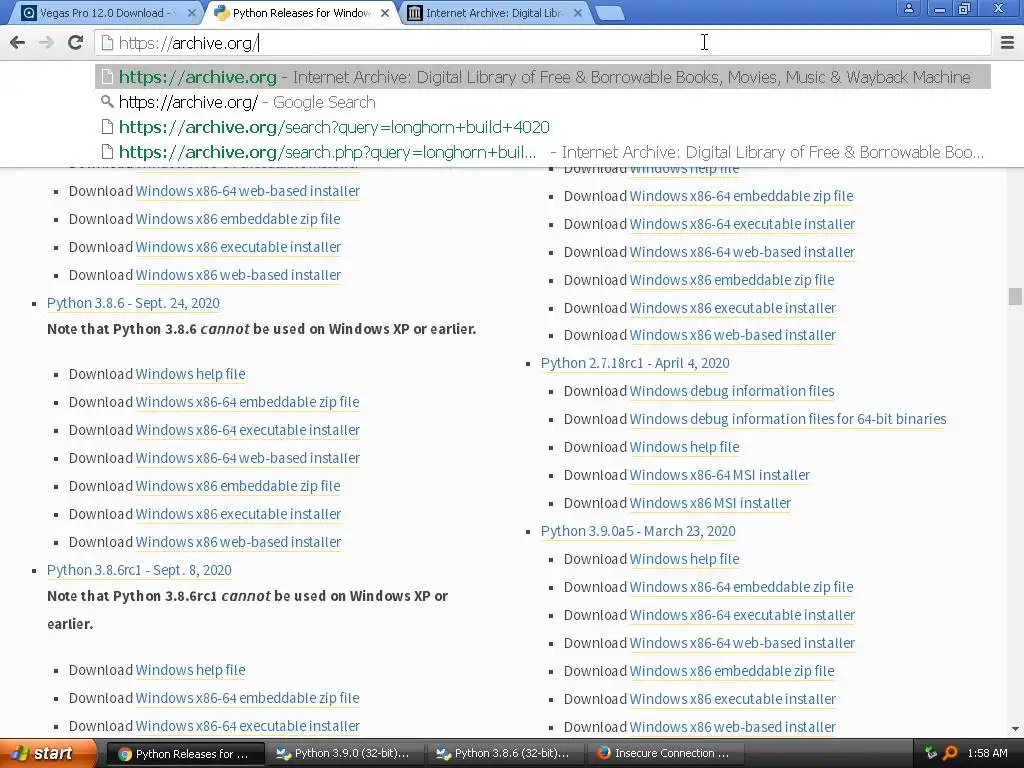Choose the search?query=longhorn+build+4020 suggestion
This screenshot has width=1024, height=768.
(x=543, y=127)
